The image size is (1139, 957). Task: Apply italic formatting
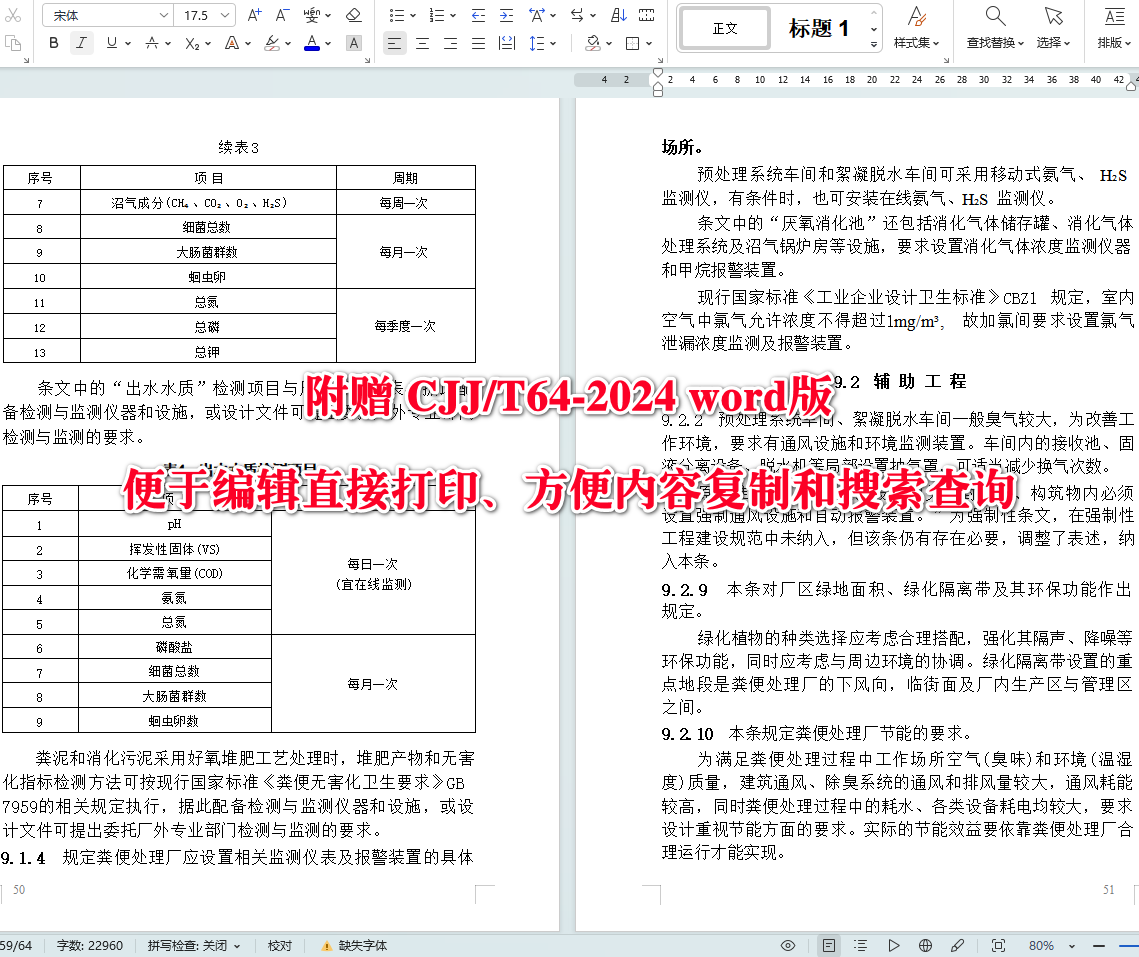tap(81, 44)
